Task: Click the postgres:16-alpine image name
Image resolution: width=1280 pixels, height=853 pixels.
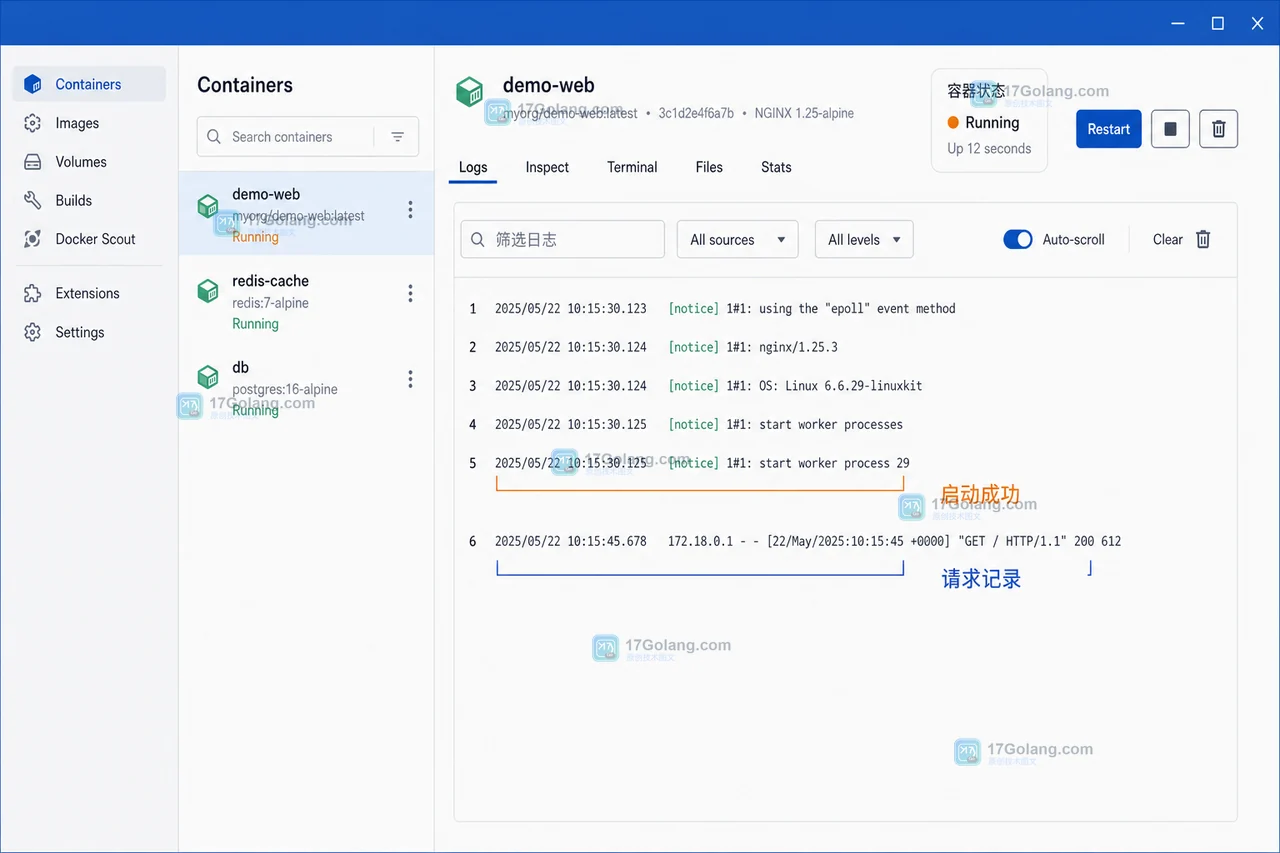Action: tap(285, 389)
